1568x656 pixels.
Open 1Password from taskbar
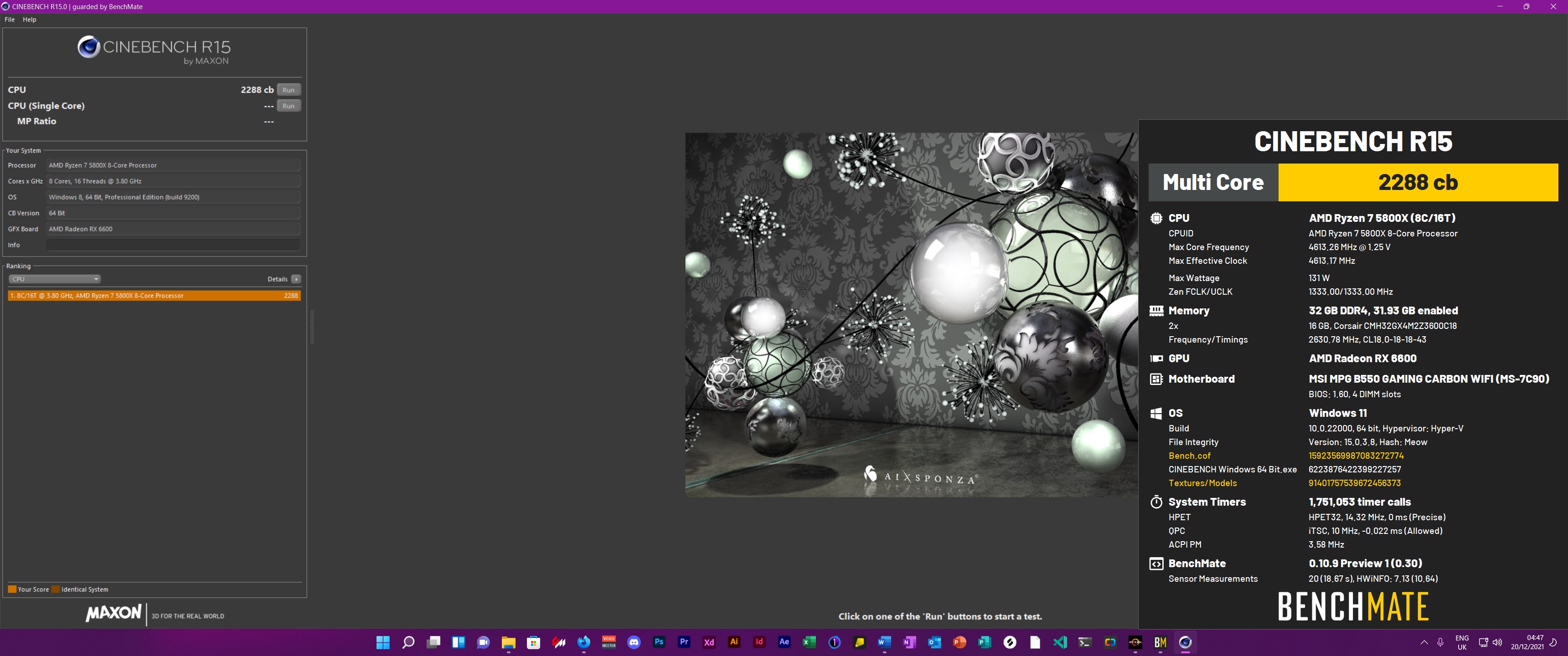point(835,642)
